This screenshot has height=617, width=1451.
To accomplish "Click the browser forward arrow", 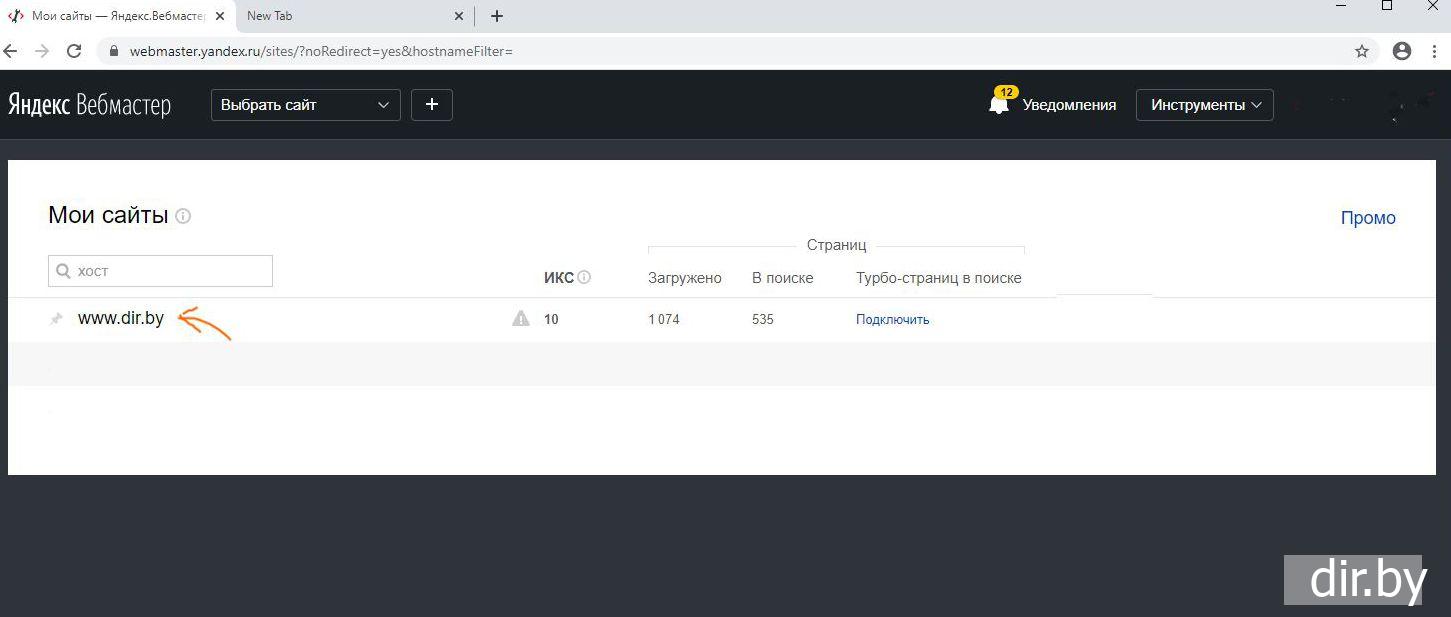I will [42, 51].
